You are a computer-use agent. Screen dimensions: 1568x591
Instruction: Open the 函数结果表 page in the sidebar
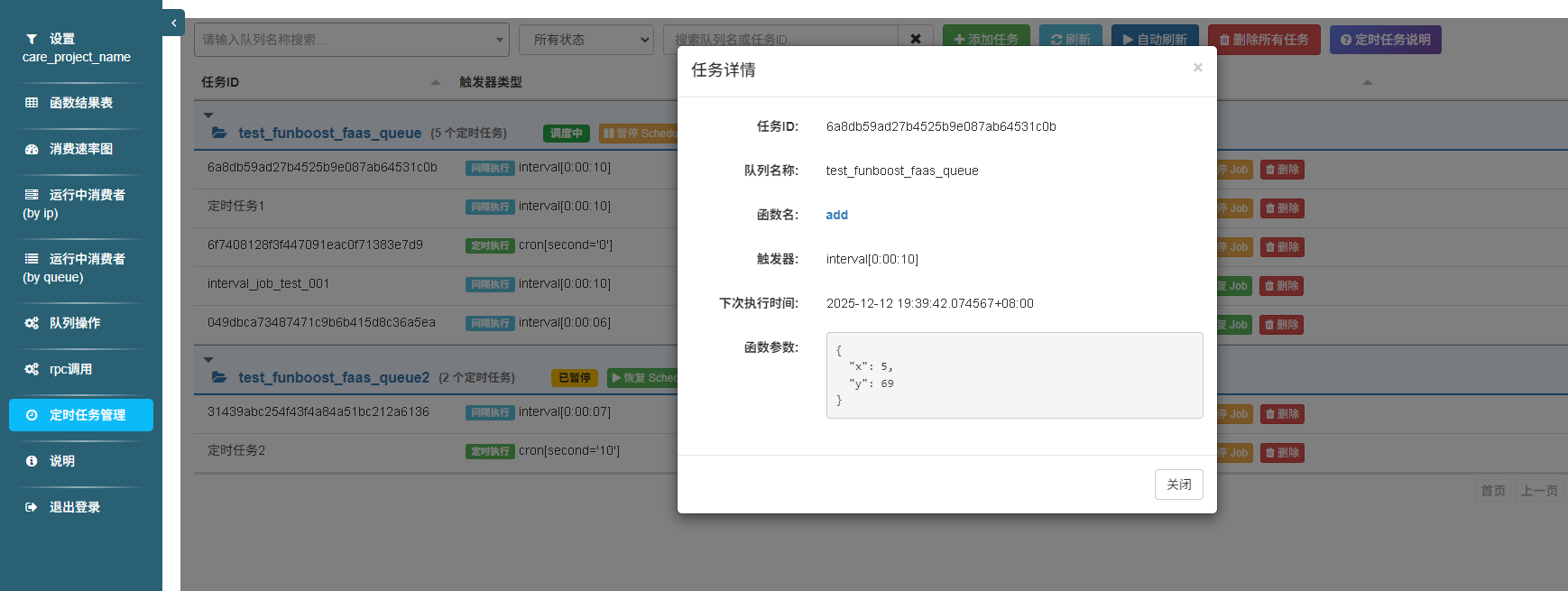tap(80, 103)
